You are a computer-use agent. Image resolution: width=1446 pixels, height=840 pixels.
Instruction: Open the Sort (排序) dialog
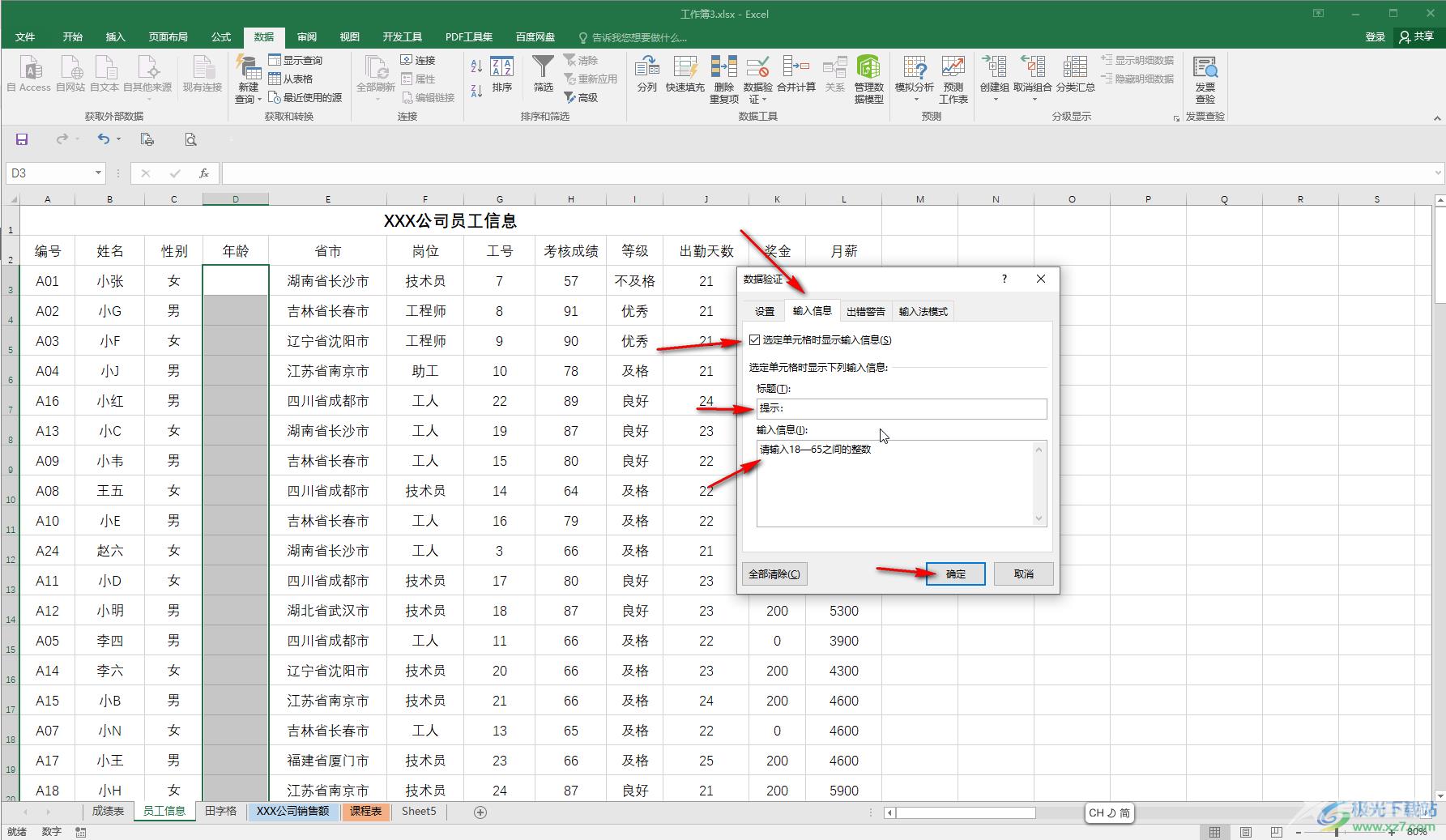pos(502,74)
